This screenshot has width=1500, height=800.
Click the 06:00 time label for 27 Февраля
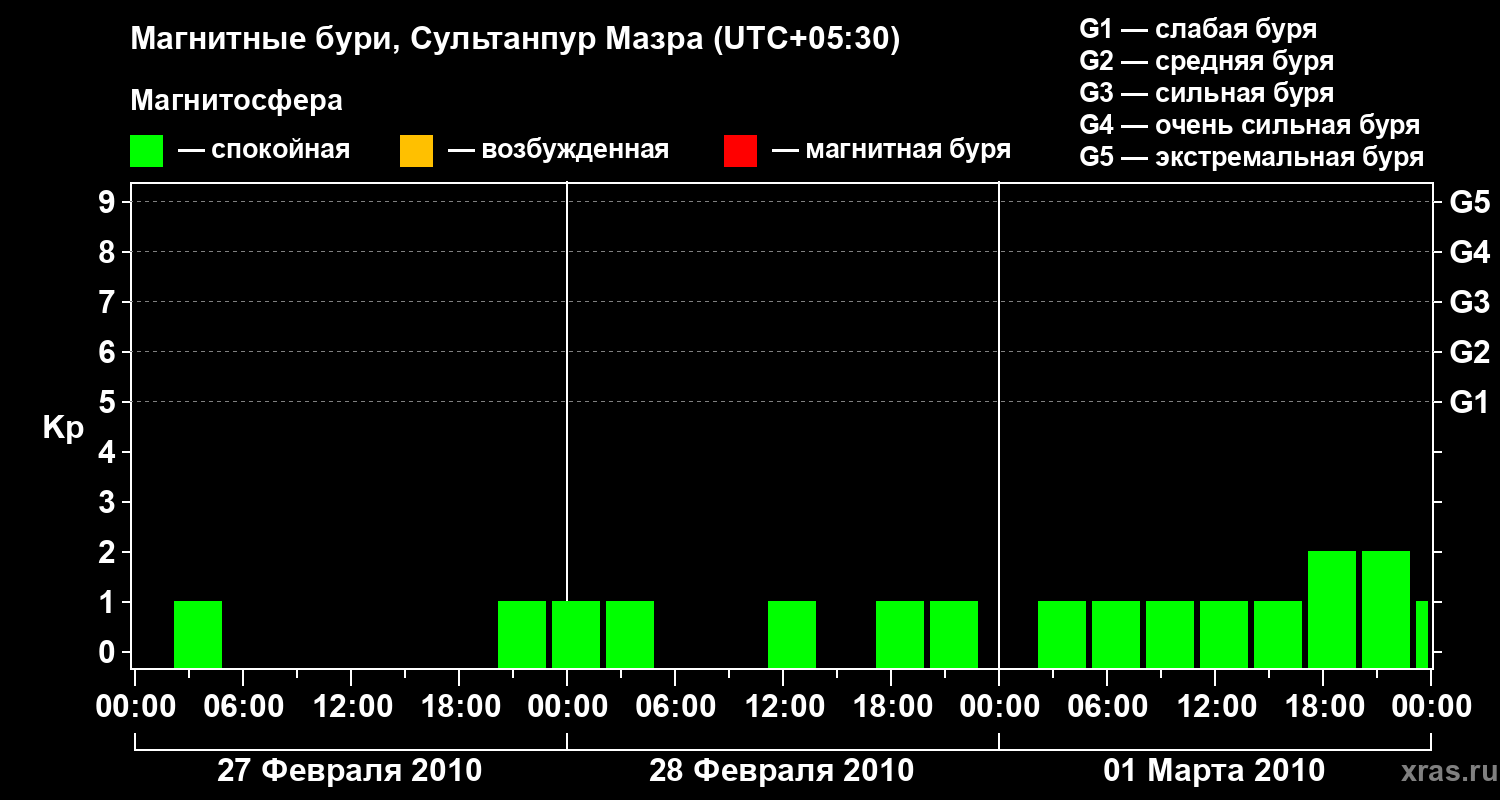242,707
